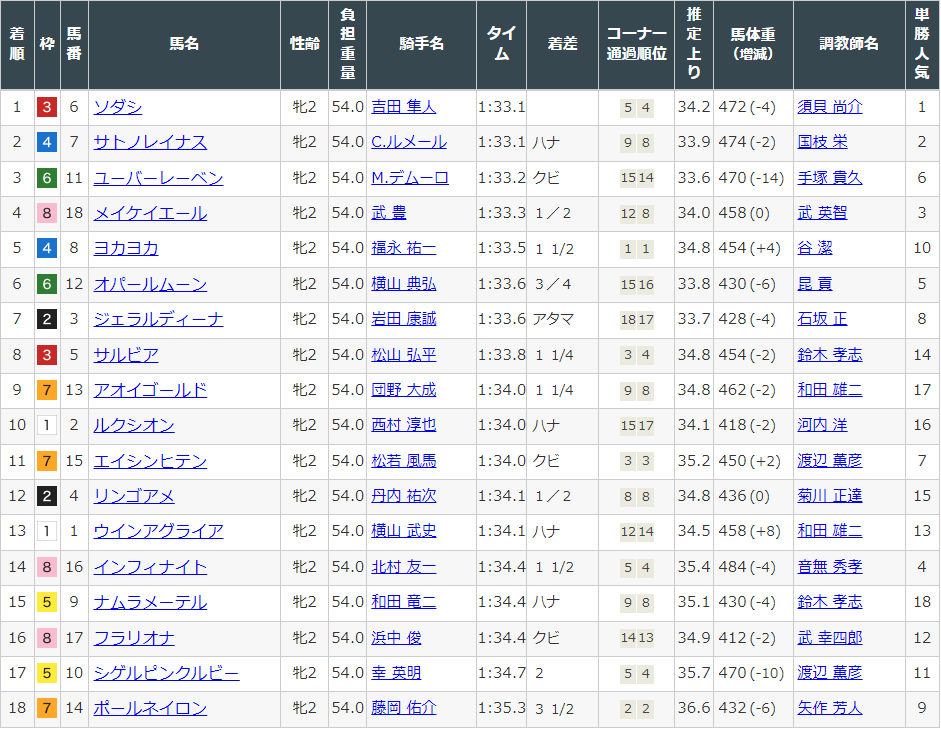The width and height of the screenshot is (941, 729).
Task: Open horse link シゲルピンクルビー
Action: point(166,674)
